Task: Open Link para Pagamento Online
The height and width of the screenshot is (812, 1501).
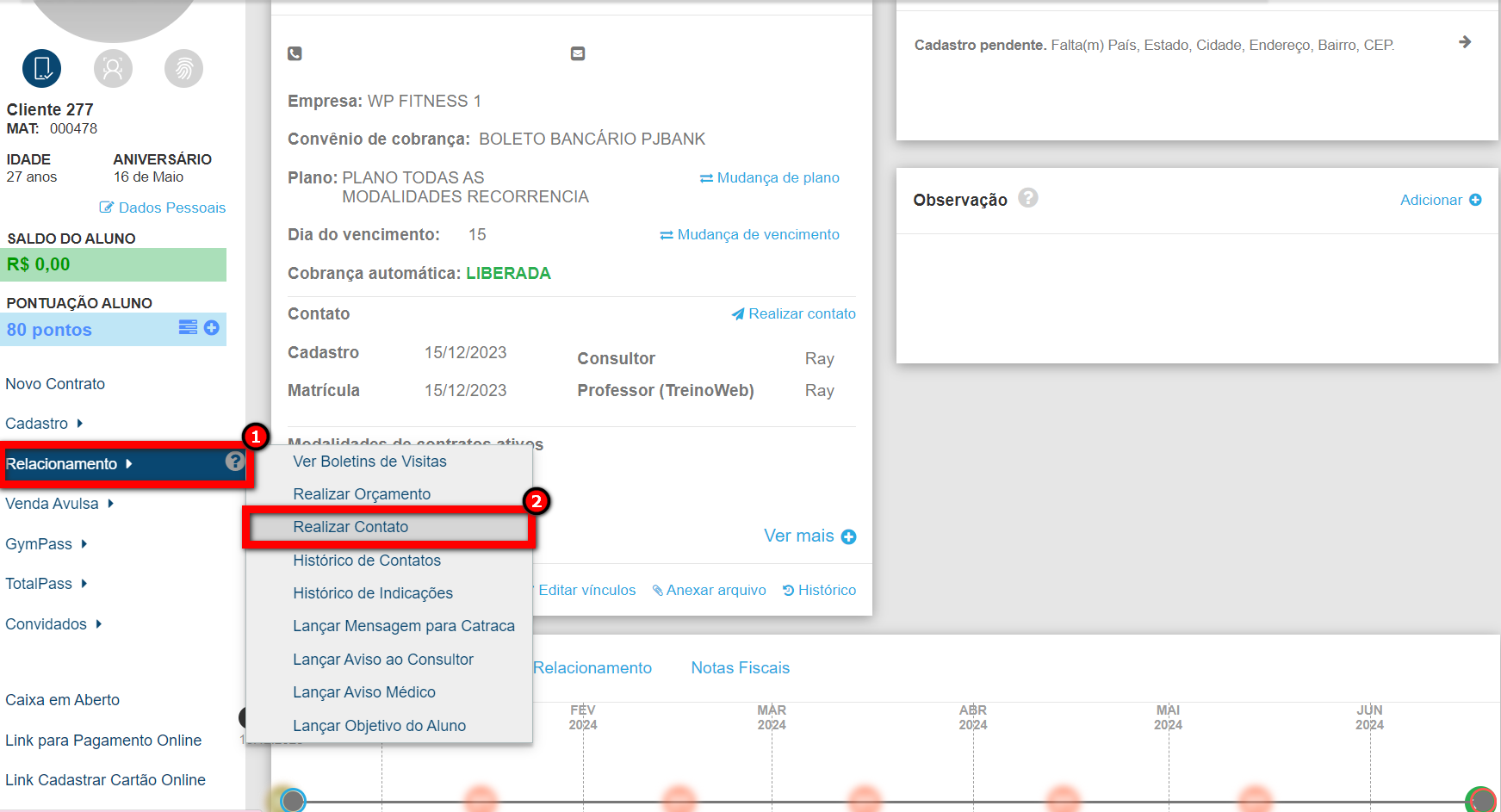Action: [x=103, y=740]
